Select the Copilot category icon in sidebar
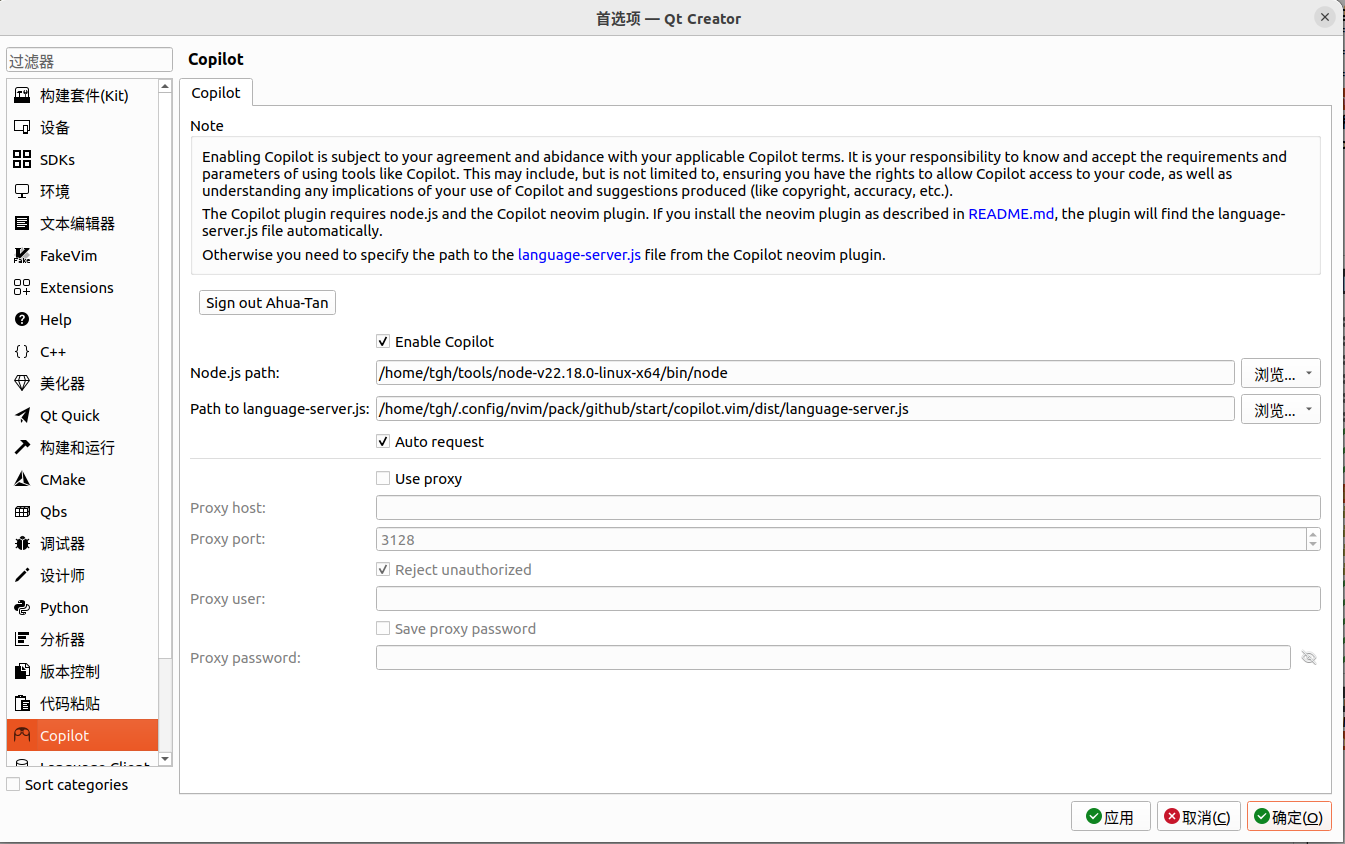The image size is (1345, 844). 22,736
